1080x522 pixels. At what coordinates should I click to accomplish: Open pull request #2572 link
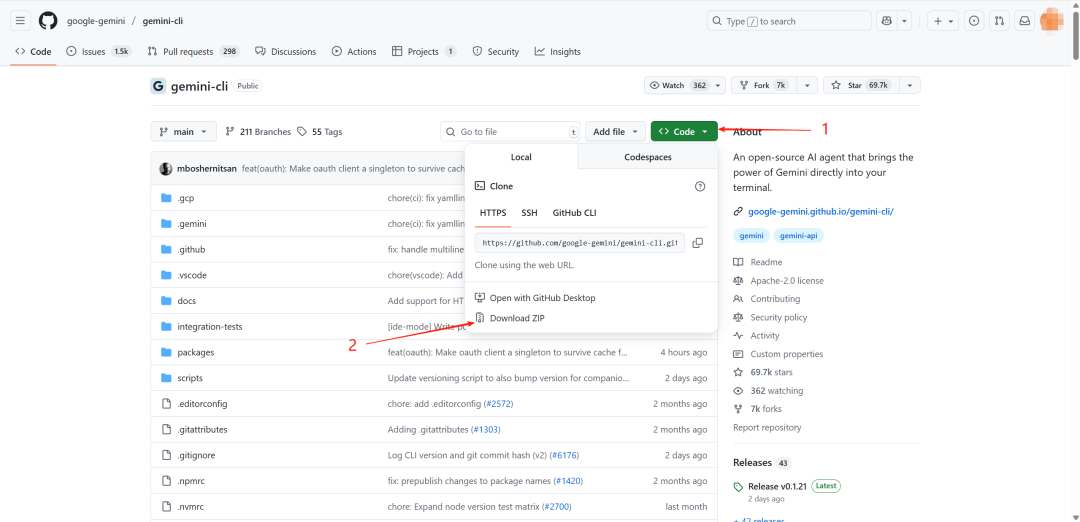point(499,404)
